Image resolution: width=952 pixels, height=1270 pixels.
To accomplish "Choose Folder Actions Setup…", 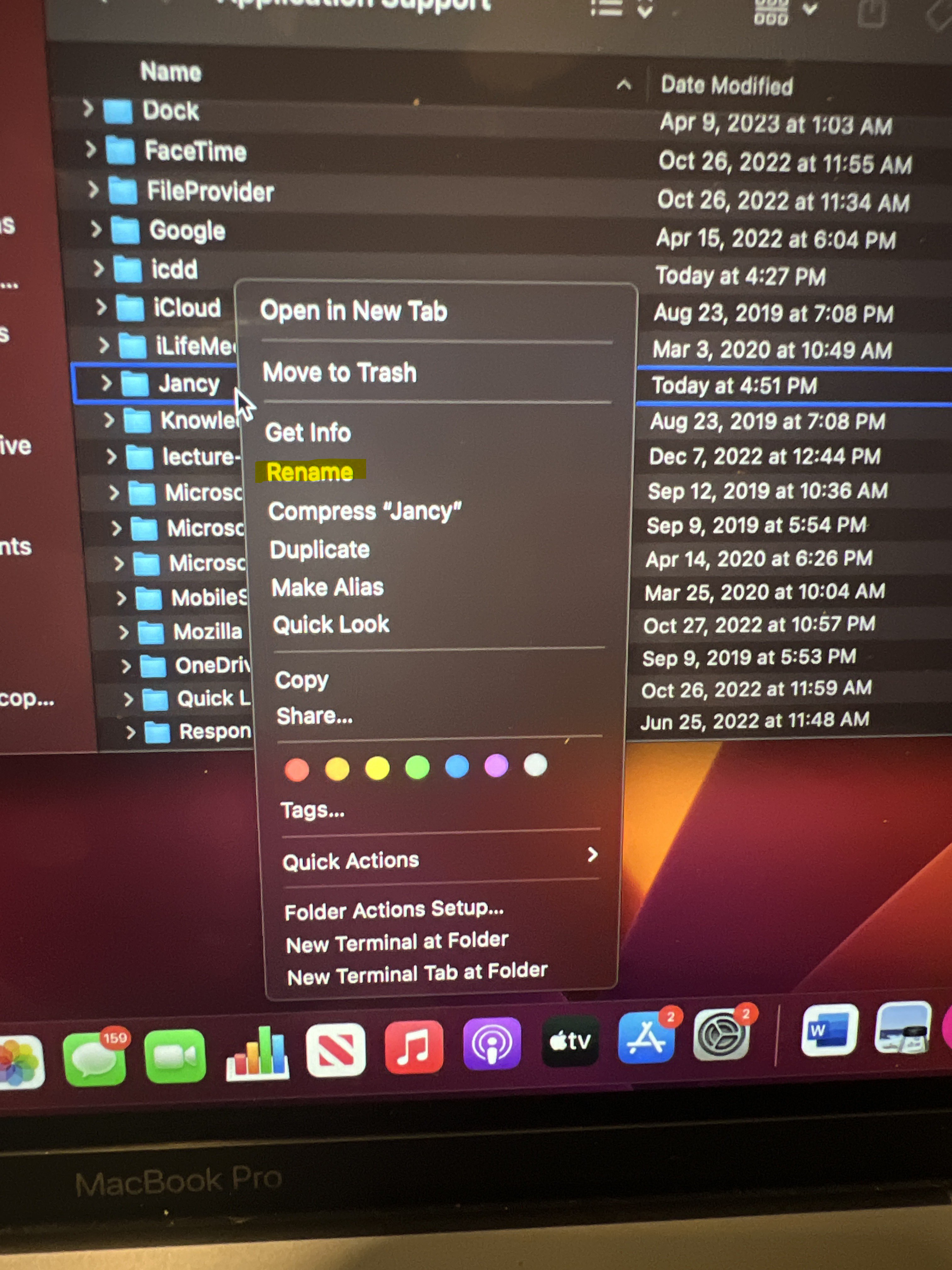I will (394, 909).
